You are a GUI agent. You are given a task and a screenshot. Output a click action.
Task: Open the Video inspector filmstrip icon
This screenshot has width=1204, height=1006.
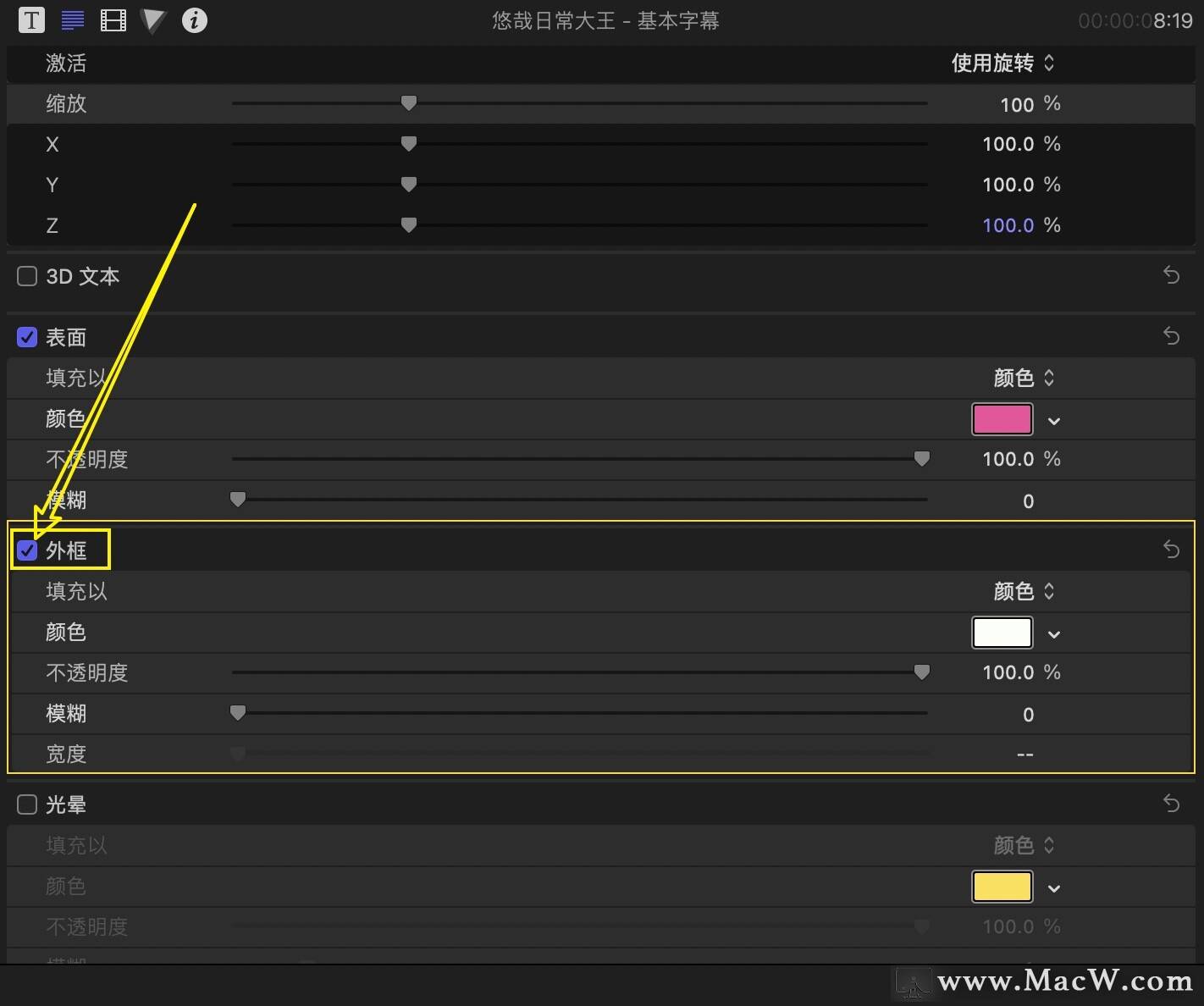(113, 20)
